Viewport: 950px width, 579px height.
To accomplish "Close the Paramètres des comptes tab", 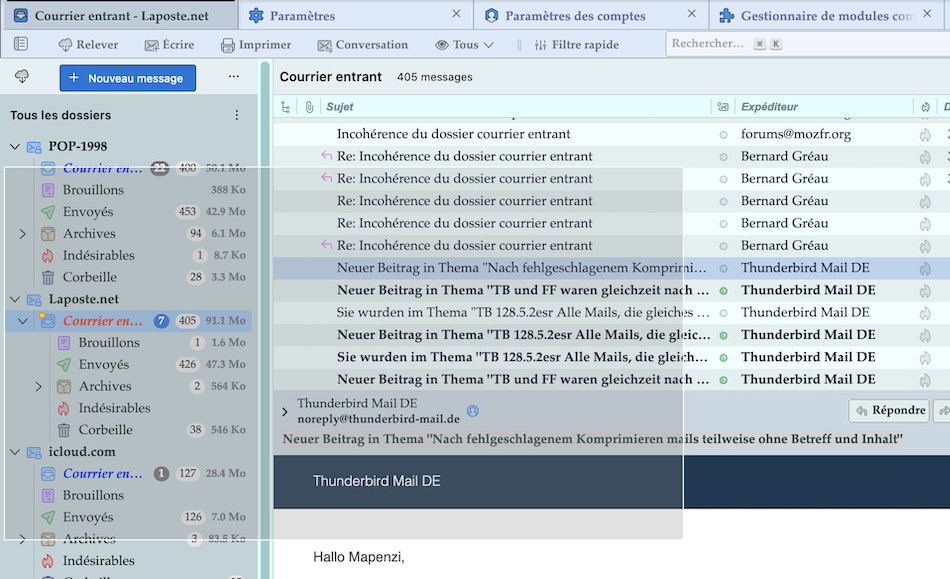I will 691,13.
